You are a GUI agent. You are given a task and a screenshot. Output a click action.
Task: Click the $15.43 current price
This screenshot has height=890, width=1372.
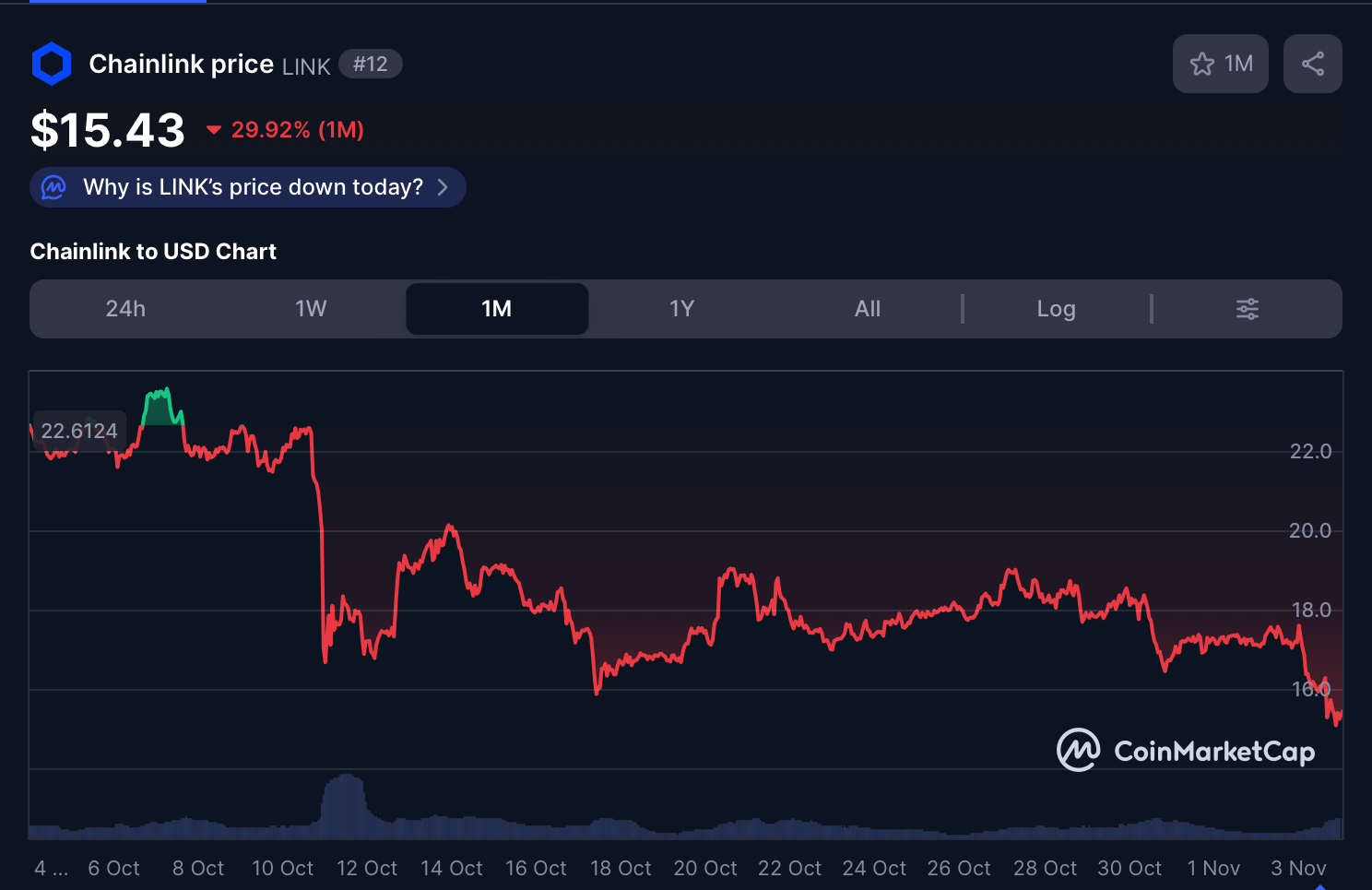coord(108,130)
